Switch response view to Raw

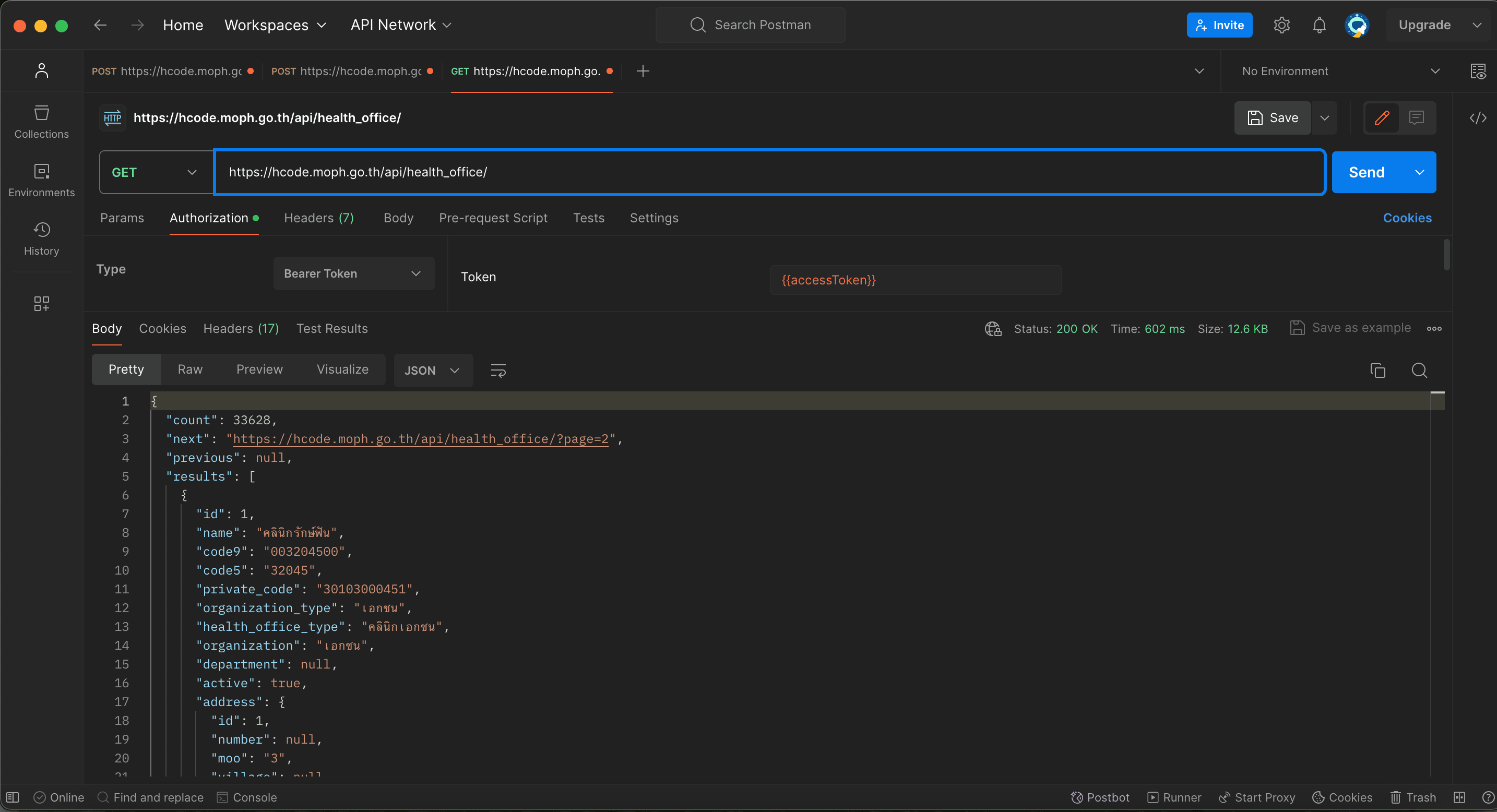point(189,369)
